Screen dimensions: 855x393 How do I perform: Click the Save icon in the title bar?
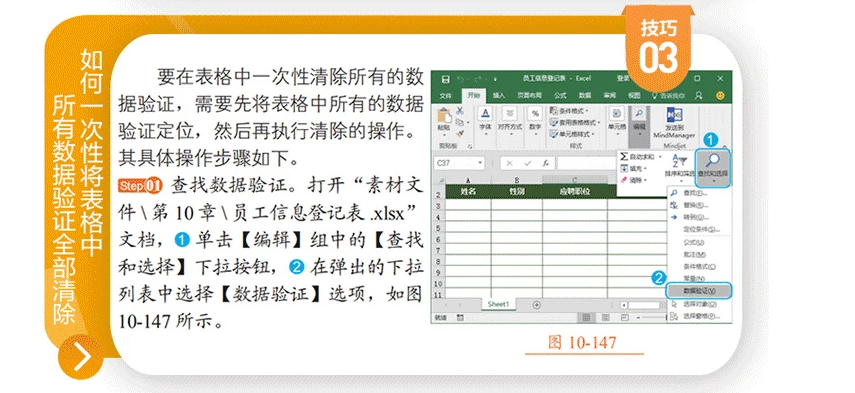pos(445,79)
